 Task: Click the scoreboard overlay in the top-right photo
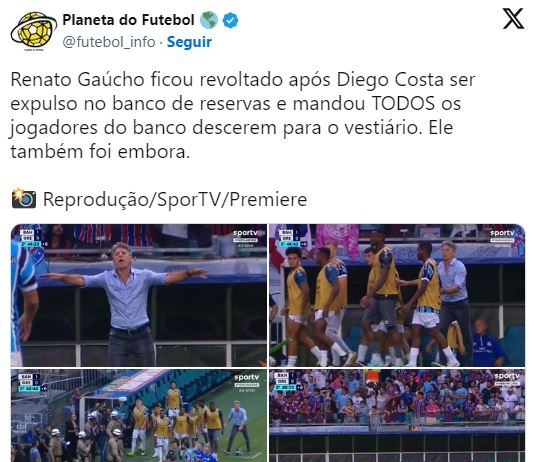(x=290, y=238)
